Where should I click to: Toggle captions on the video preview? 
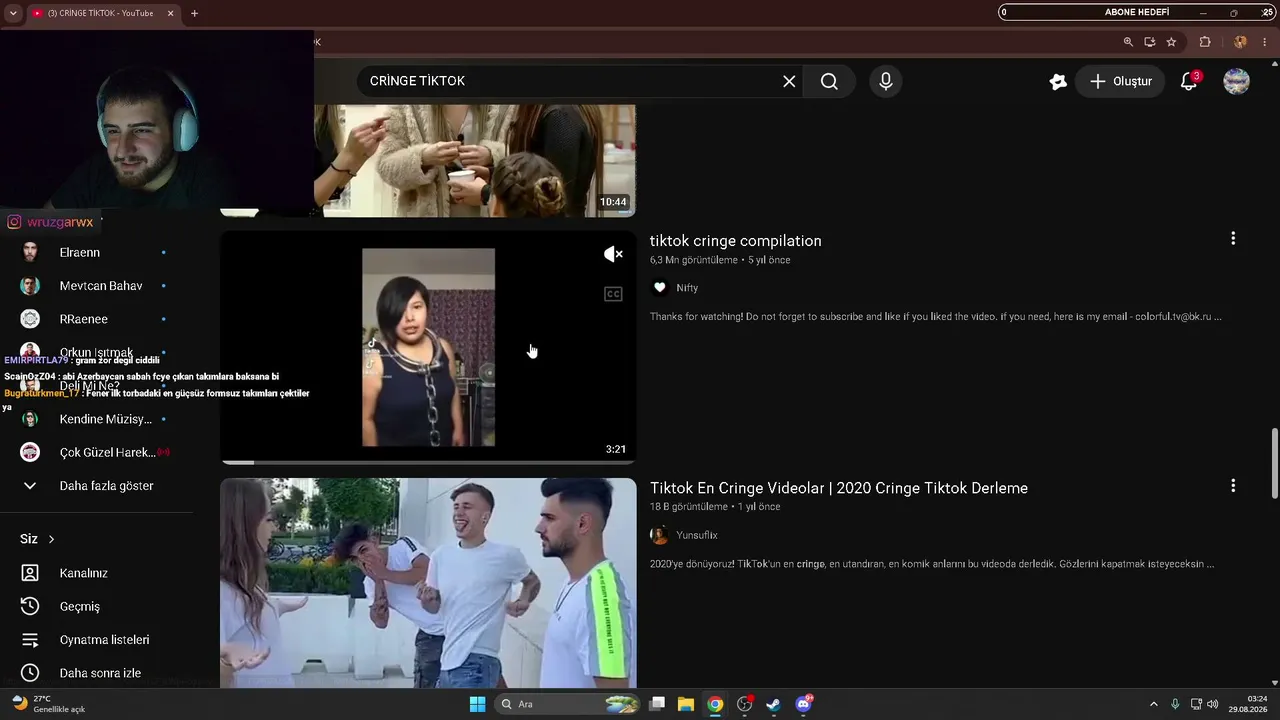click(613, 293)
